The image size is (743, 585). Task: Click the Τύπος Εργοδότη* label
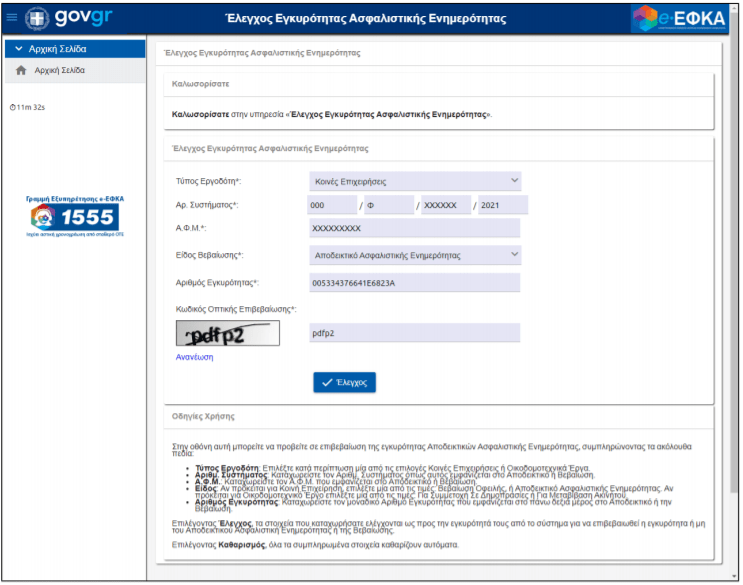tap(208, 181)
